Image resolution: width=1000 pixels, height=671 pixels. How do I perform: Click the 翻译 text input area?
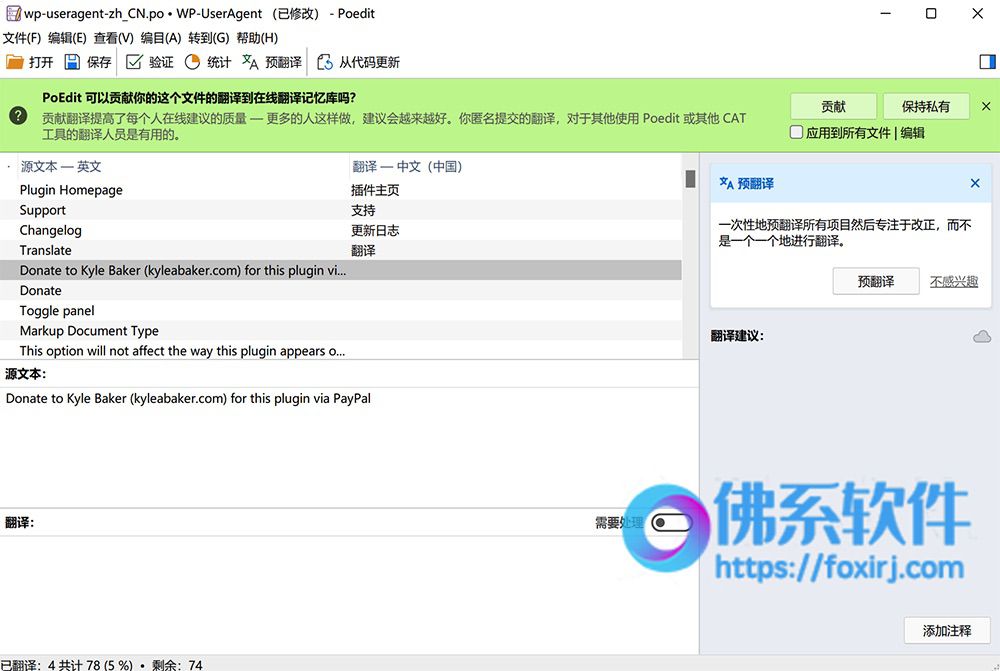[349, 593]
